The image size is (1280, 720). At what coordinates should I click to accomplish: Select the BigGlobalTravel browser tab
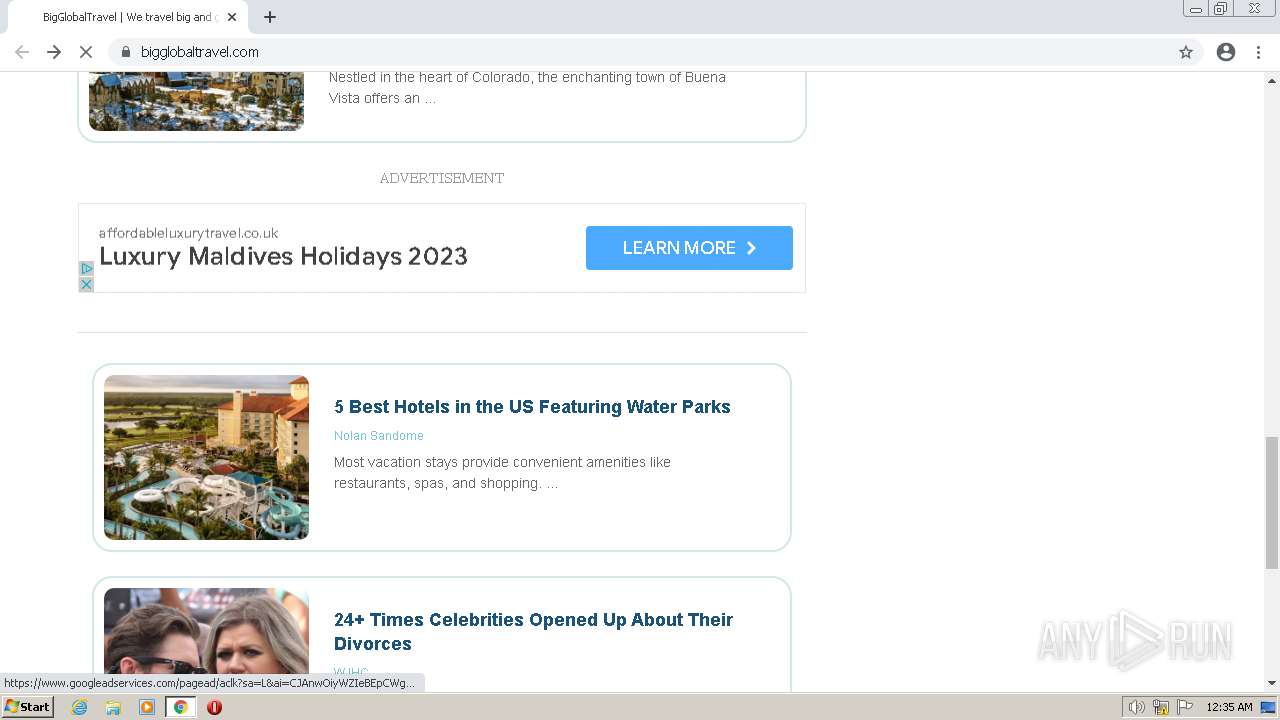(128, 17)
